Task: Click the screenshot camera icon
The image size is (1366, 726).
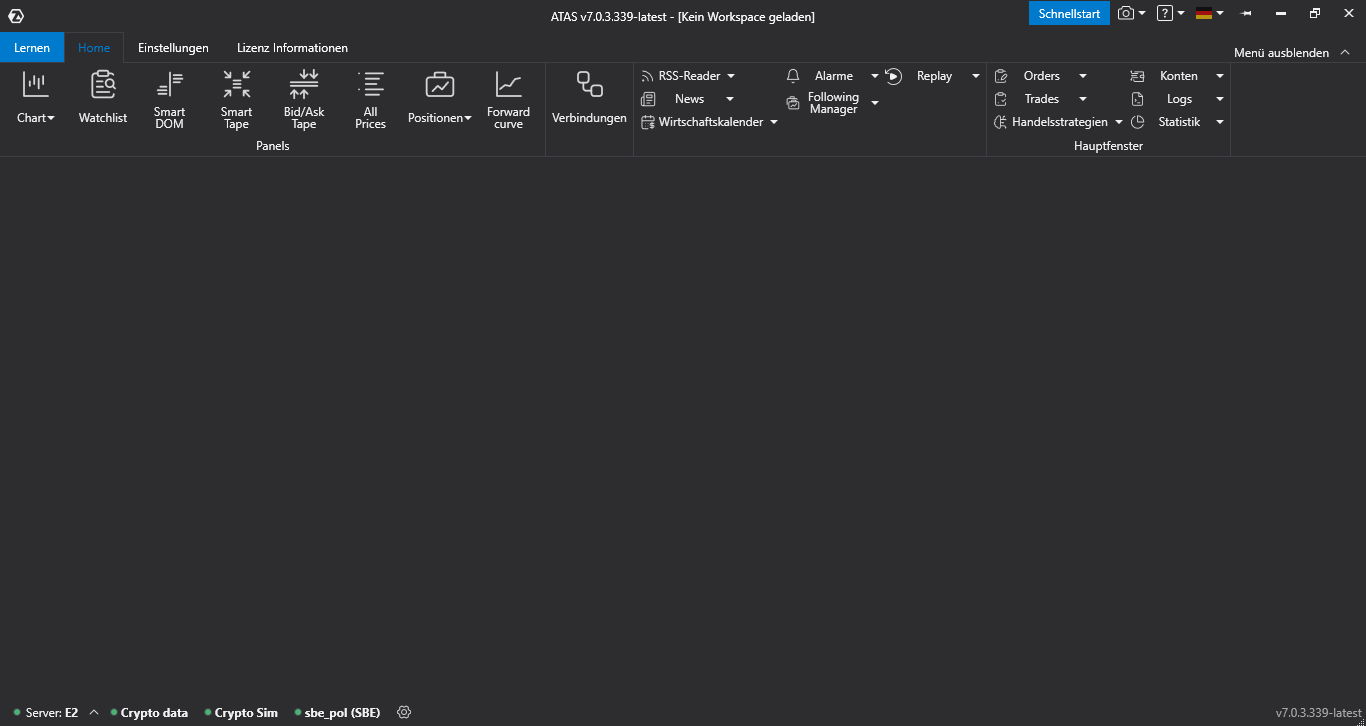Action: click(x=1126, y=13)
